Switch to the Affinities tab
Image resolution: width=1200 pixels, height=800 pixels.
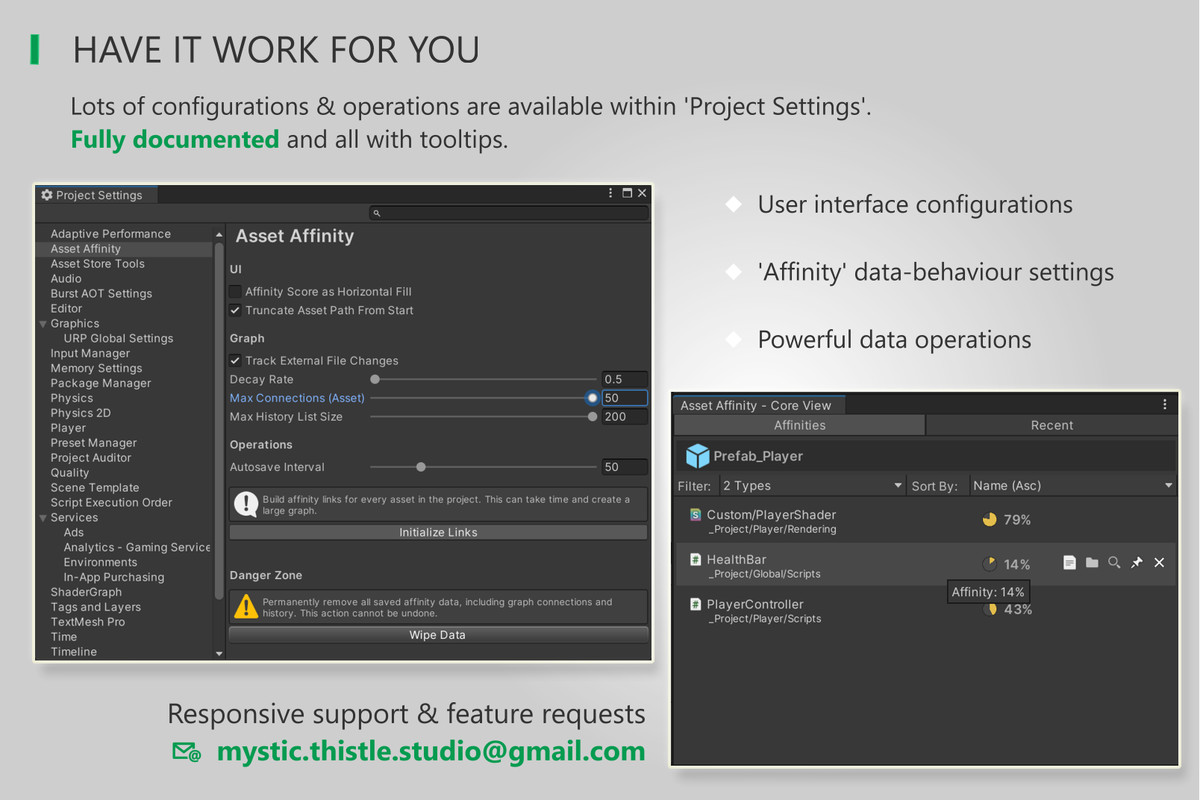[x=800, y=425]
